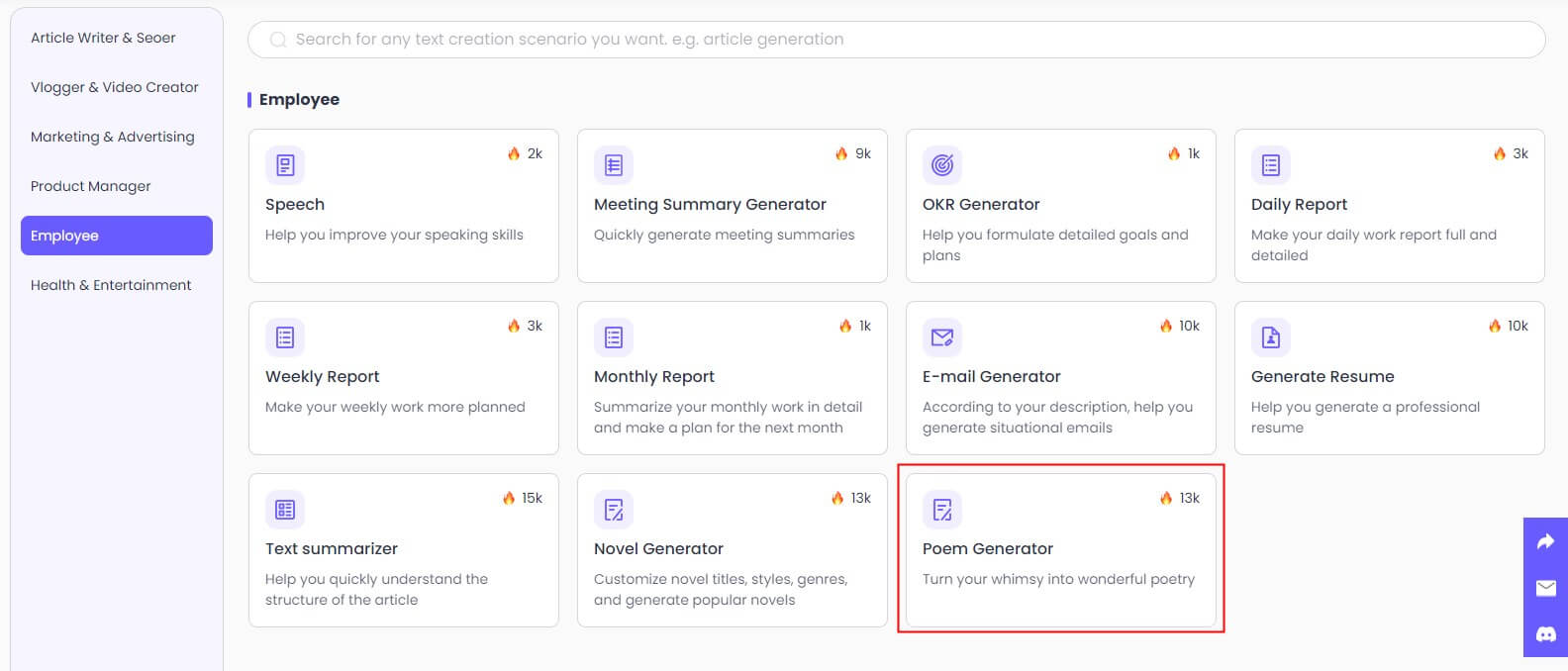Open the Daily Report title
Image resolution: width=1568 pixels, height=671 pixels.
[1299, 205]
